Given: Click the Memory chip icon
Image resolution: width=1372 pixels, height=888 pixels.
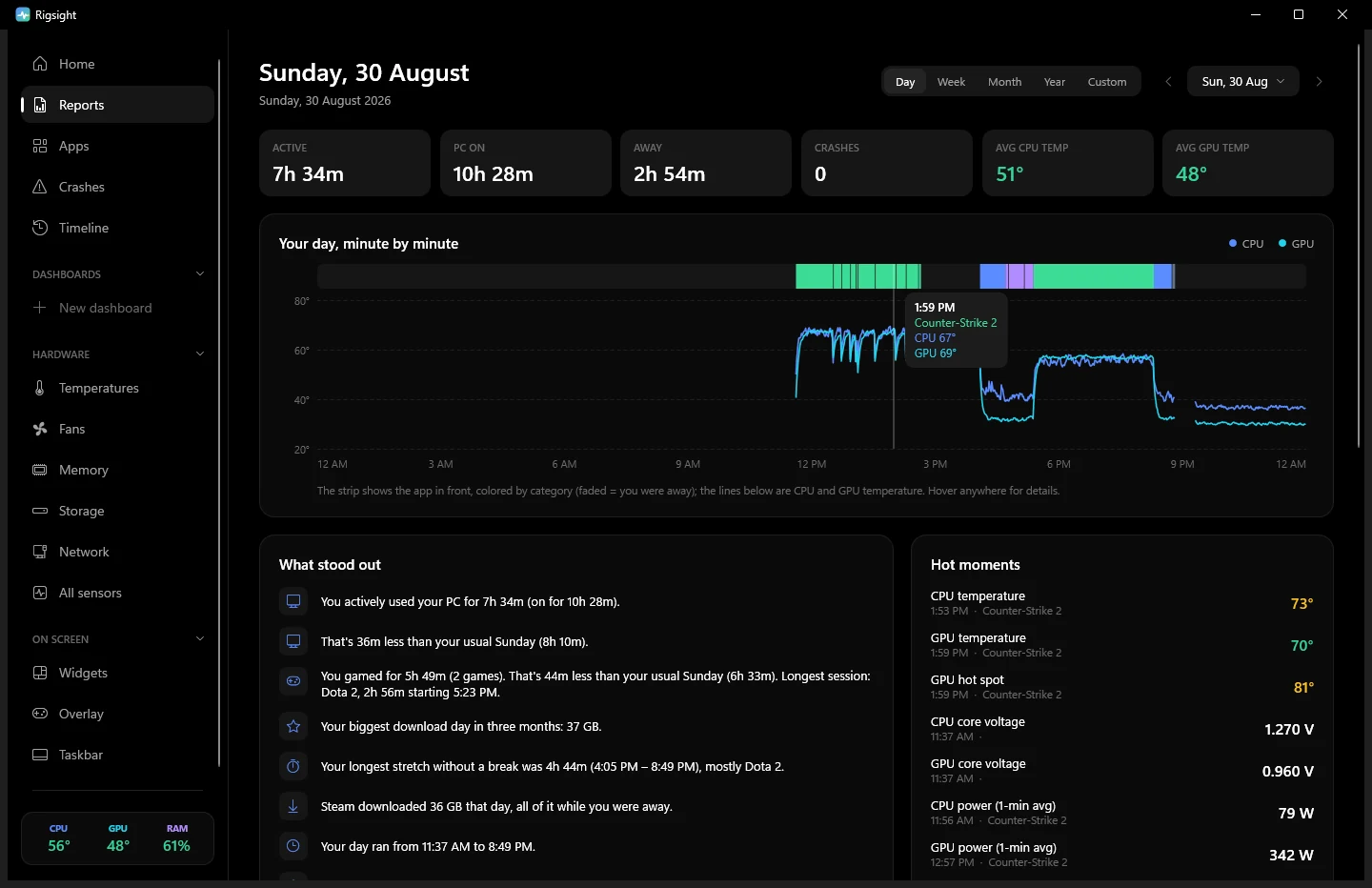Looking at the screenshot, I should click(x=40, y=470).
